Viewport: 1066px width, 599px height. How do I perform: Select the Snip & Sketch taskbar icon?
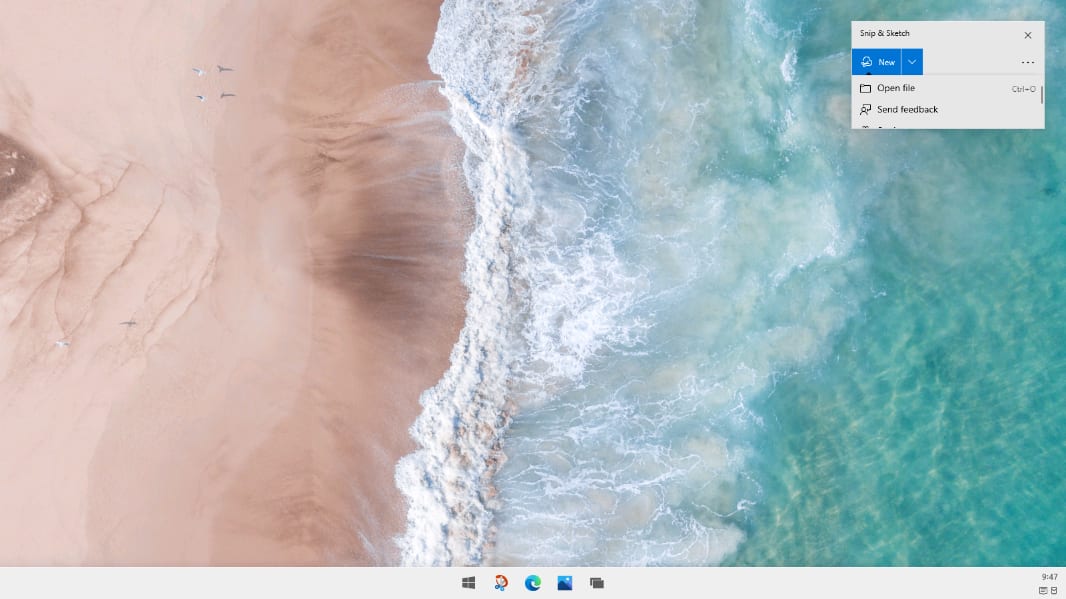click(501, 583)
